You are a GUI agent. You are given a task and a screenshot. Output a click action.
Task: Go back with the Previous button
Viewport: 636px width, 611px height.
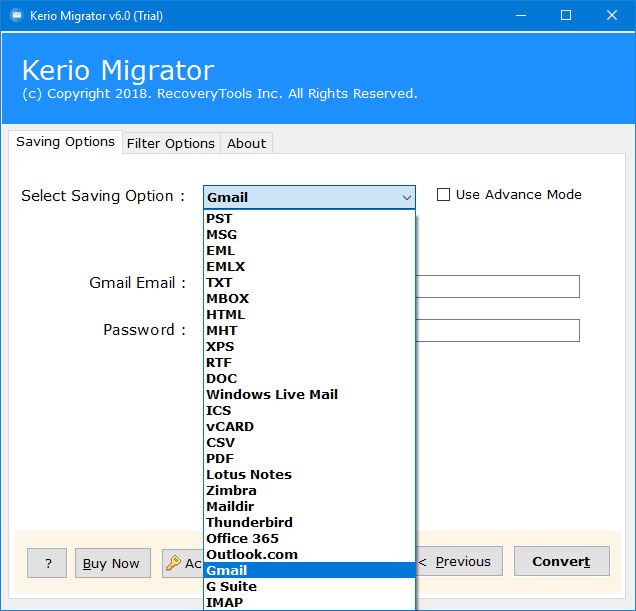[x=459, y=562]
